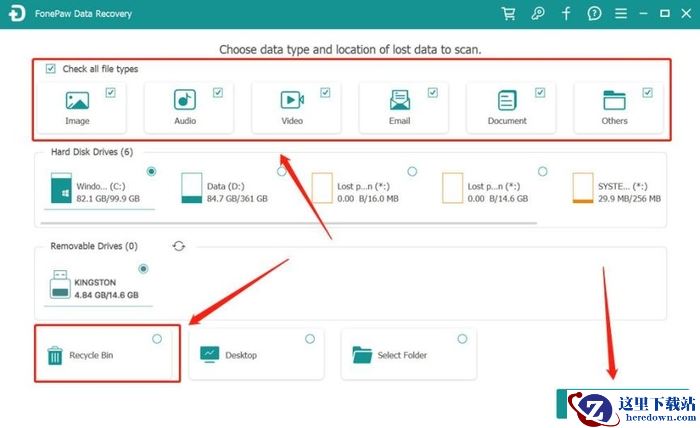Screen dimensions: 700x428
Task: Select the Select Folder radio button
Action: coord(462,339)
